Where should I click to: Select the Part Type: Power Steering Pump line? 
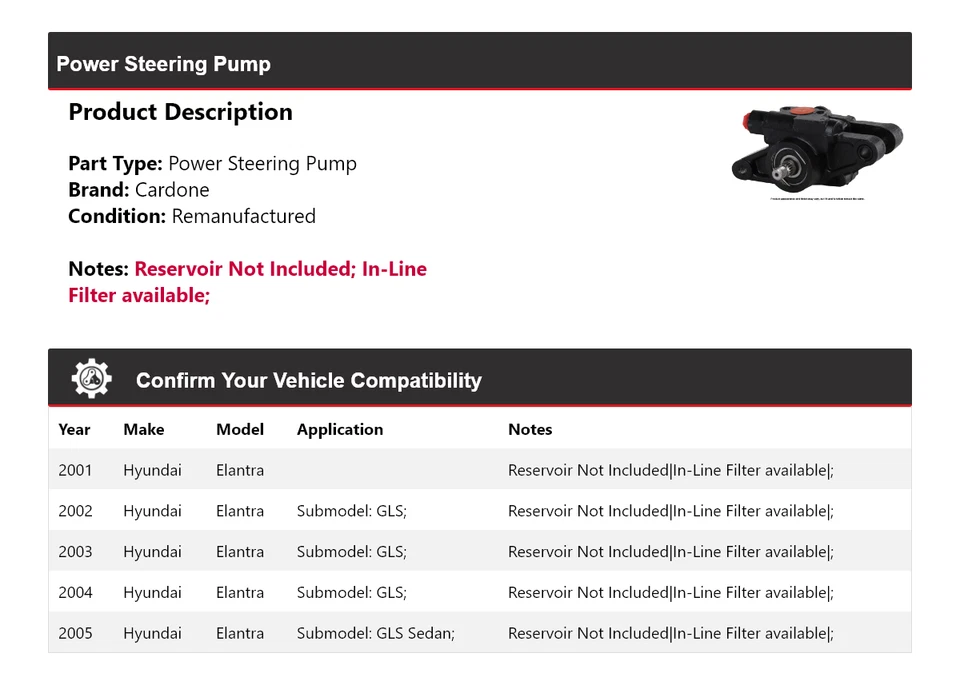[212, 163]
